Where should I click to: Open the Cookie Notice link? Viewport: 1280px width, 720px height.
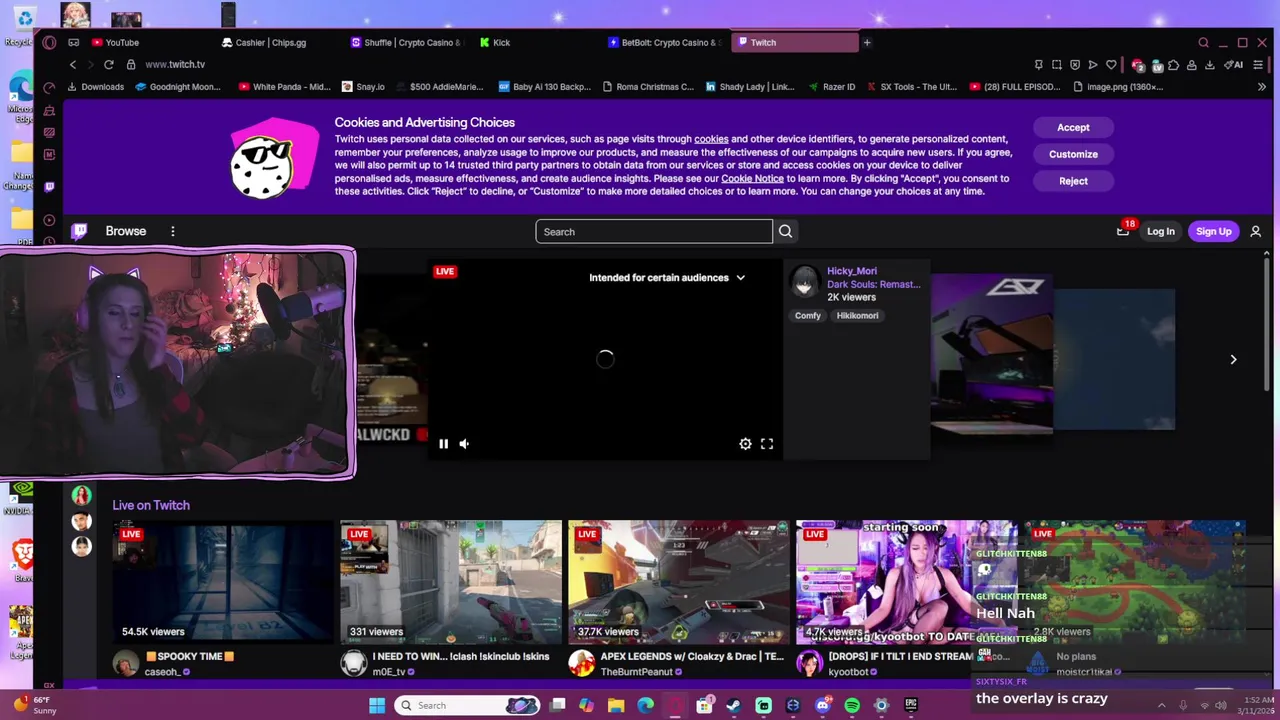point(752,178)
